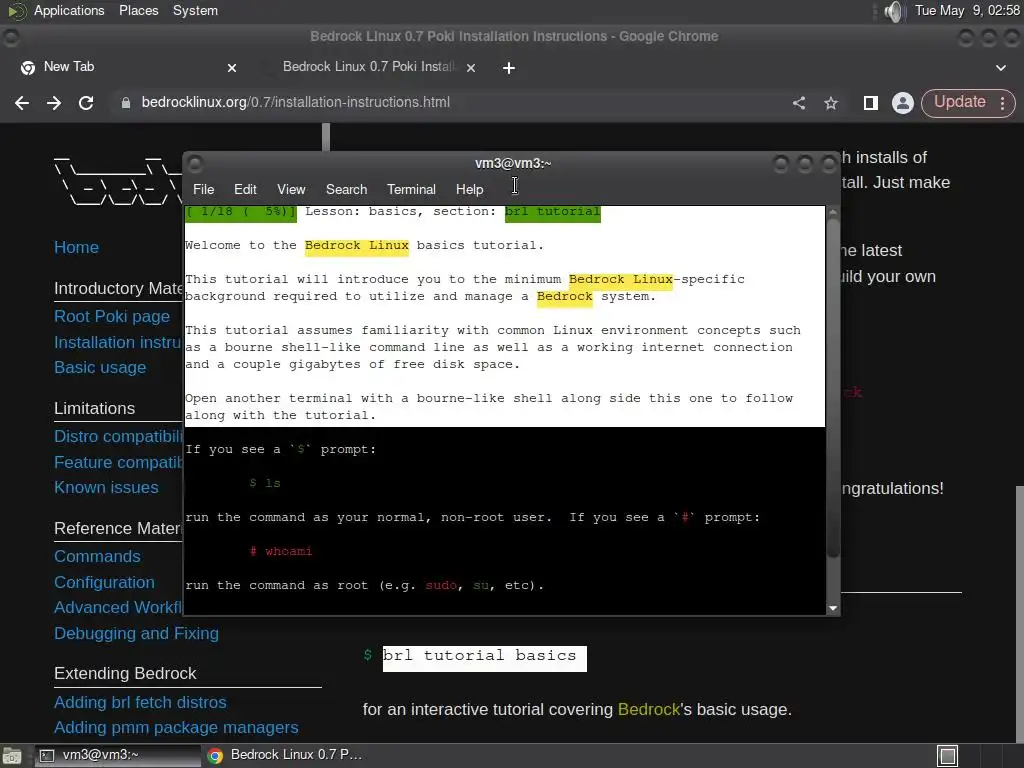The width and height of the screenshot is (1024, 768).
Task: Open Adding pmm package managers link
Action: coord(176,728)
